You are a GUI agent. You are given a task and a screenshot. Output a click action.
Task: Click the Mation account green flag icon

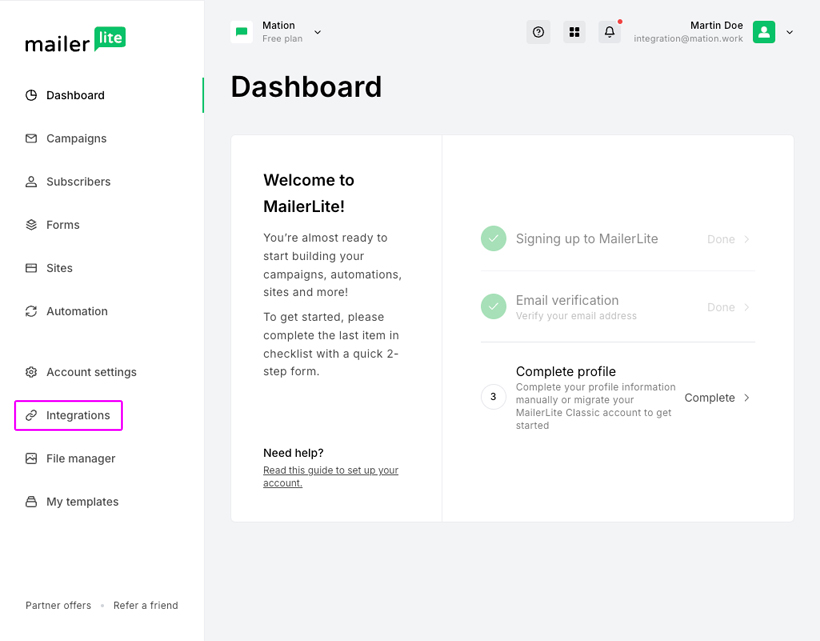click(242, 32)
